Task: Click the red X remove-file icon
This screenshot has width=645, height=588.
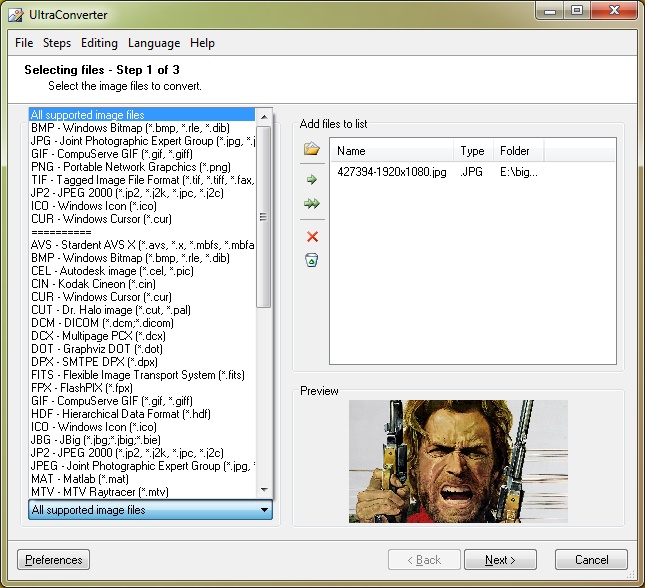Action: tap(312, 236)
